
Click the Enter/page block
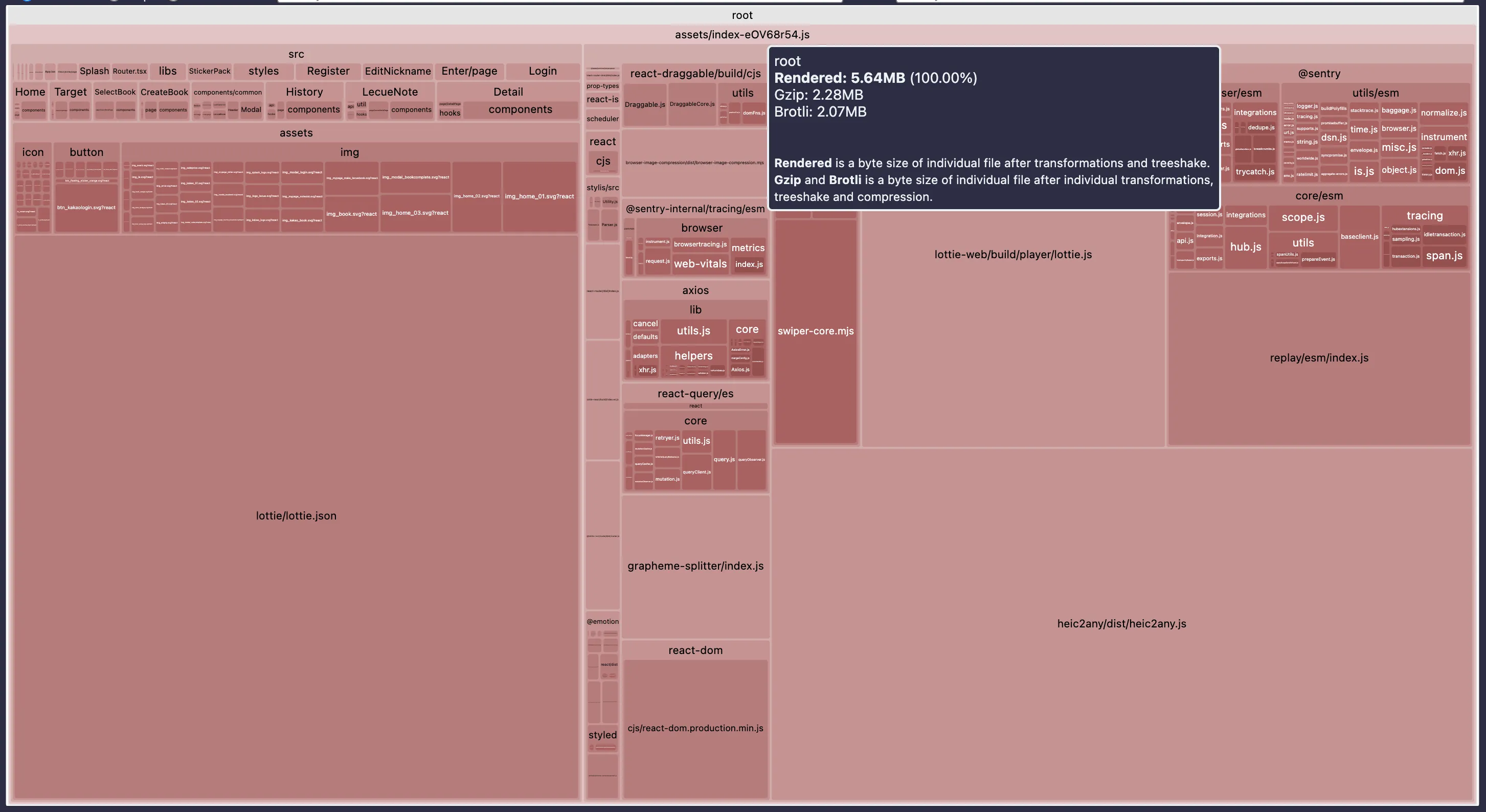pyautogui.click(x=469, y=71)
